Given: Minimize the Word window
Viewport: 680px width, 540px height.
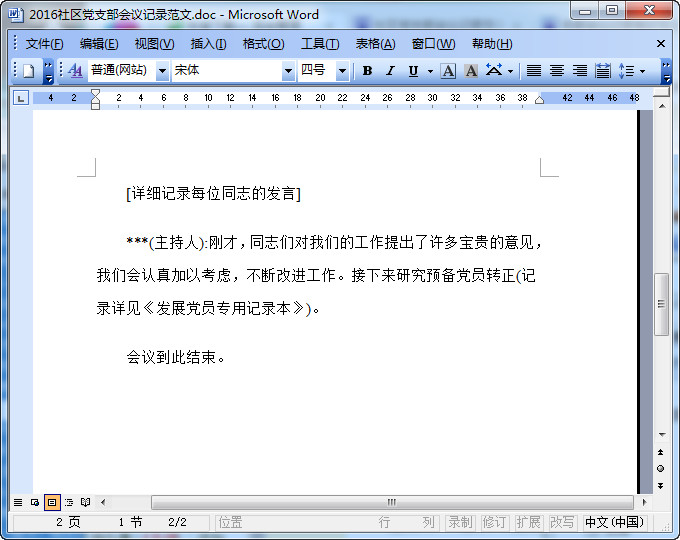Looking at the screenshot, I should (x=584, y=11).
